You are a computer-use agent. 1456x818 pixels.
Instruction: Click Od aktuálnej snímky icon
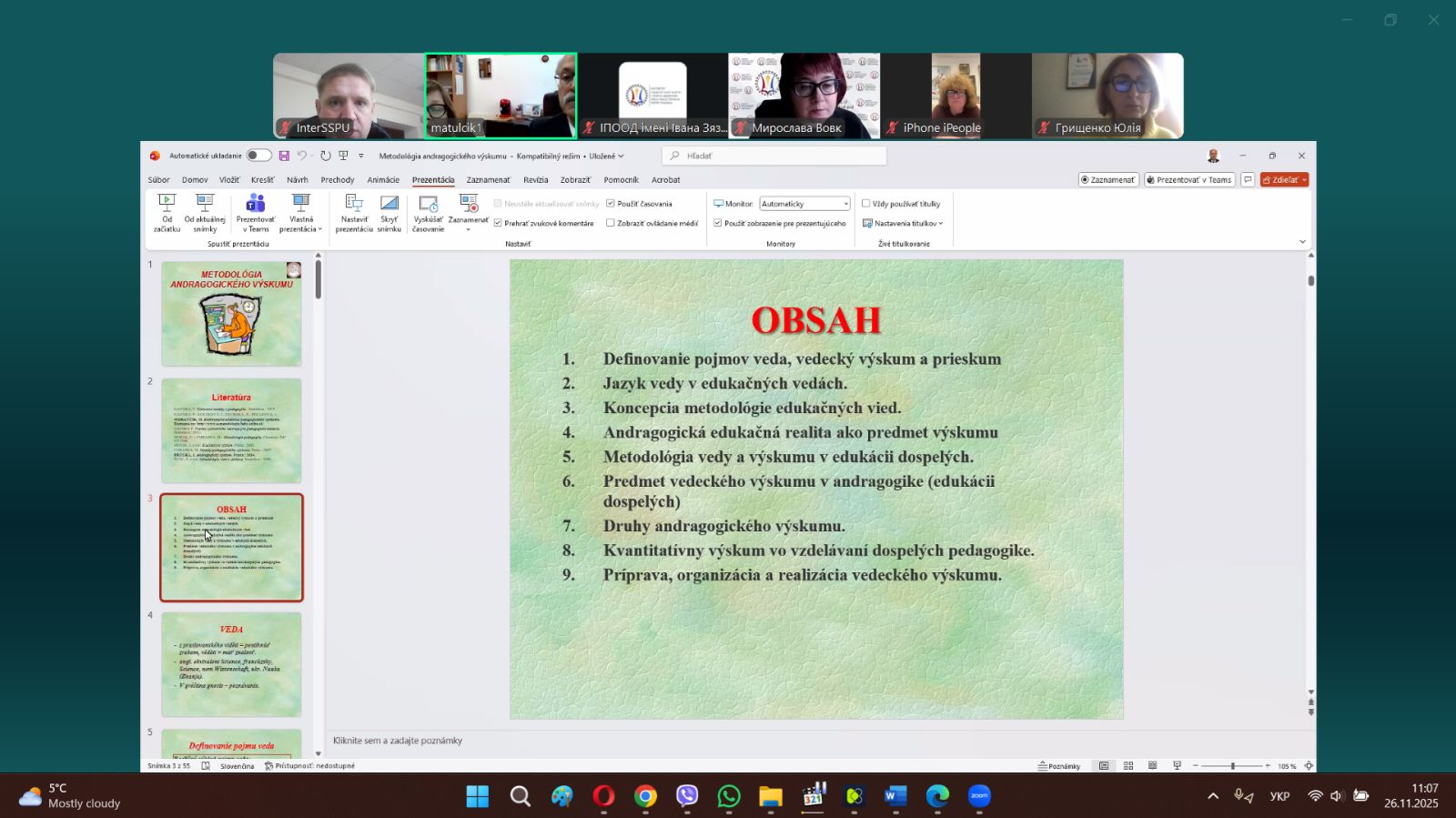coord(205,213)
